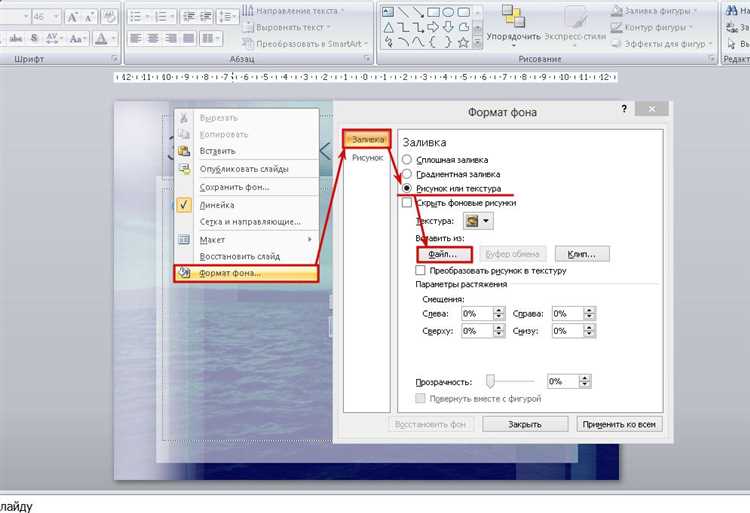Screen dimensions: 750x513
Task: Click the Clear Formatting icon
Action: coord(110,18)
